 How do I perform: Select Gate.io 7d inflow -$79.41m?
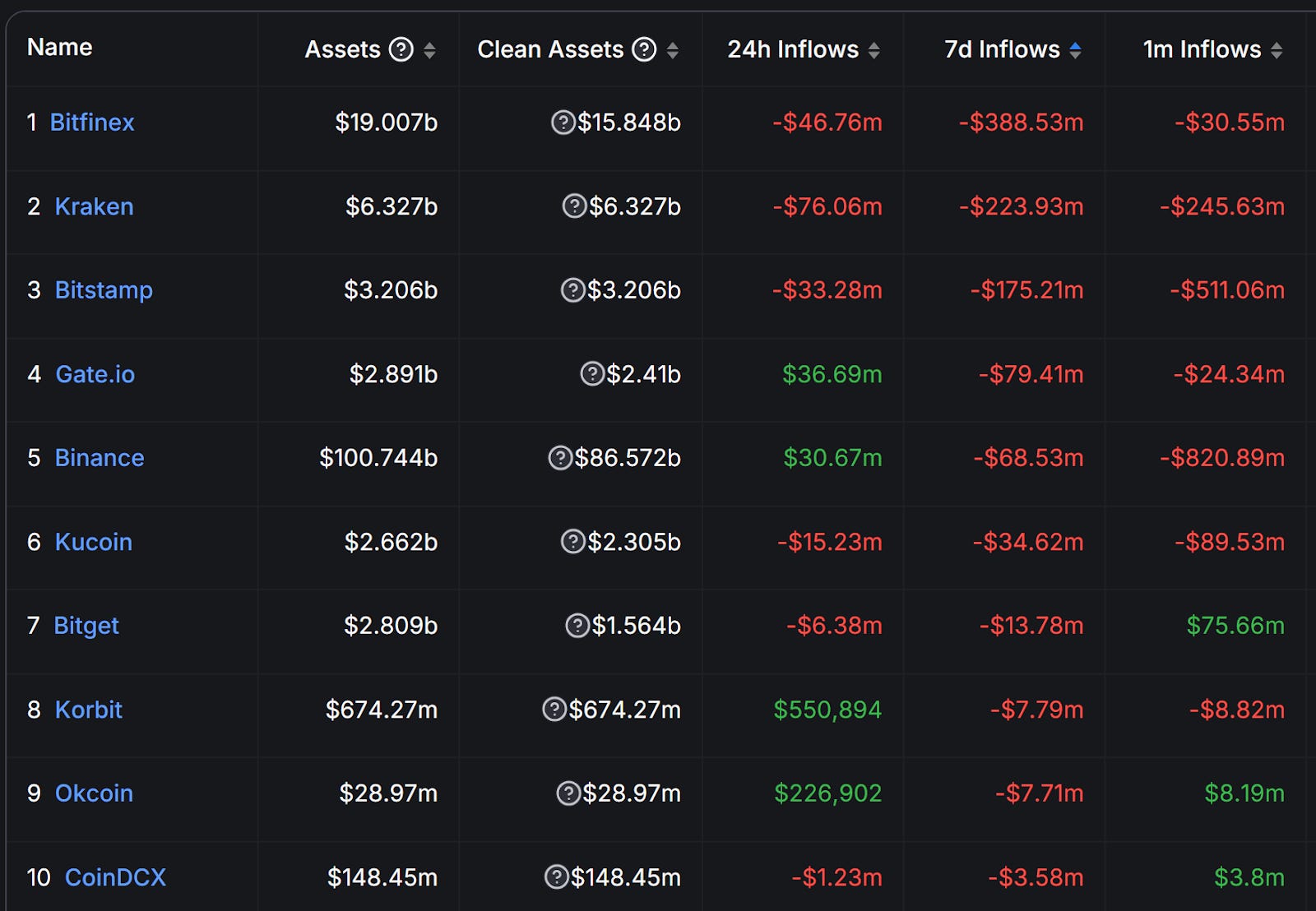coord(1031,374)
